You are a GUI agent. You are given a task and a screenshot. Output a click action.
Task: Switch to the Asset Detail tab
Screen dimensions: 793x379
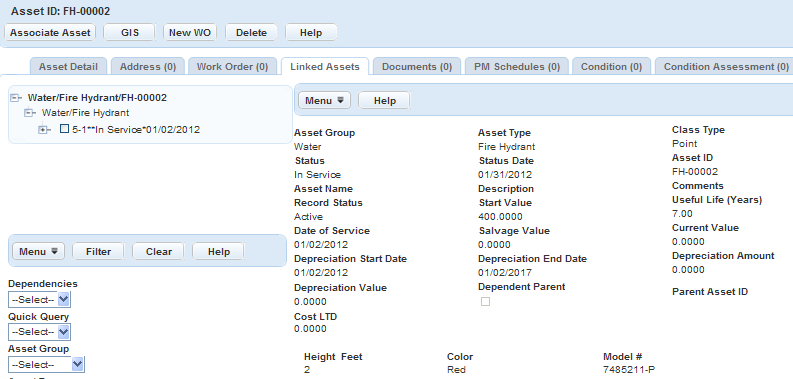pyautogui.click(x=68, y=66)
